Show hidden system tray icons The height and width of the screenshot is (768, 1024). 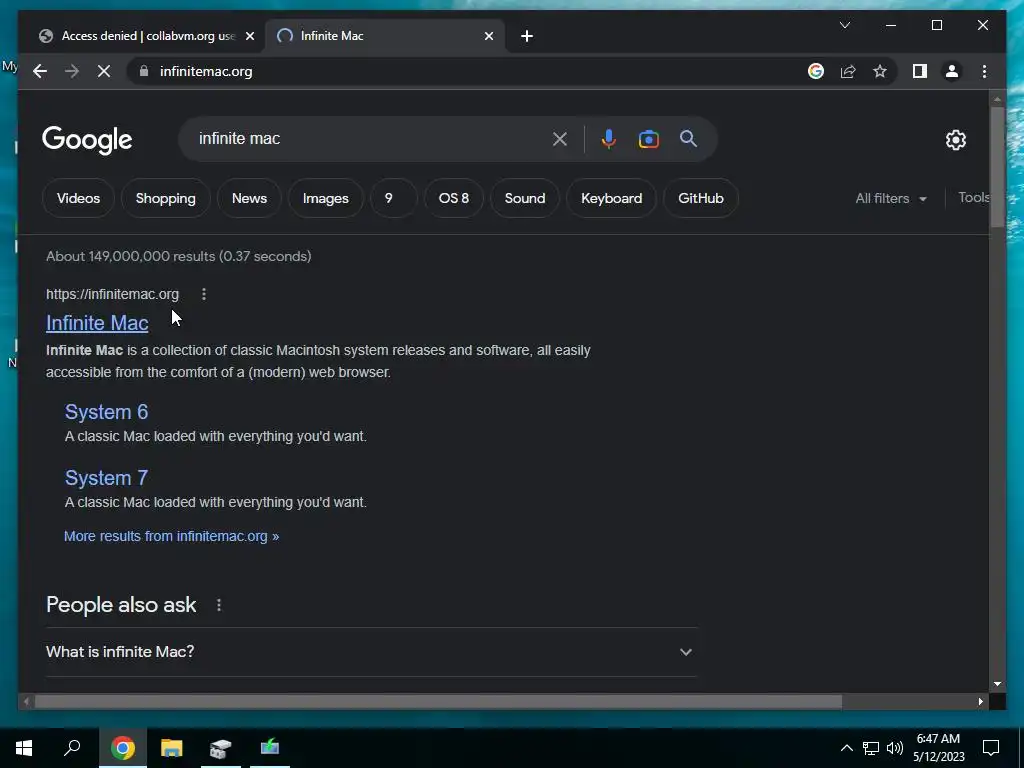pos(846,748)
